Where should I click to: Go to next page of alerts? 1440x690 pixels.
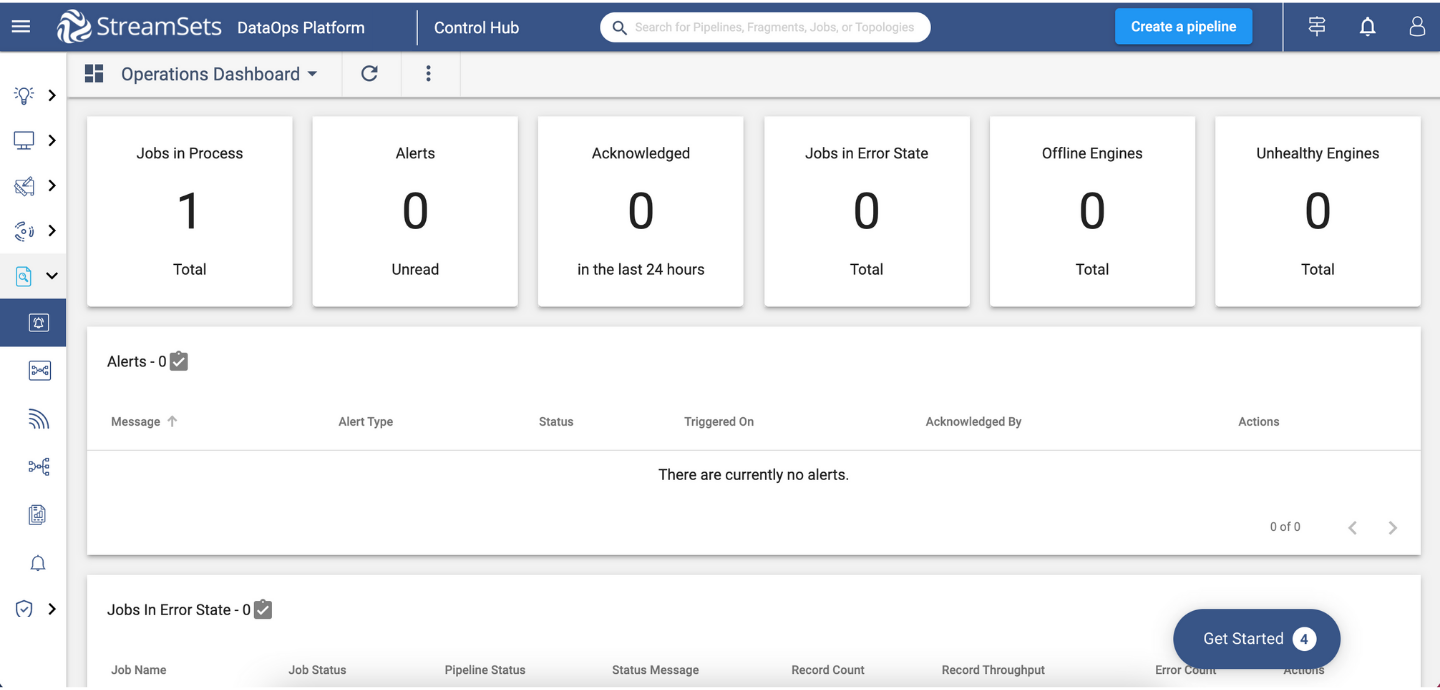(x=1392, y=528)
